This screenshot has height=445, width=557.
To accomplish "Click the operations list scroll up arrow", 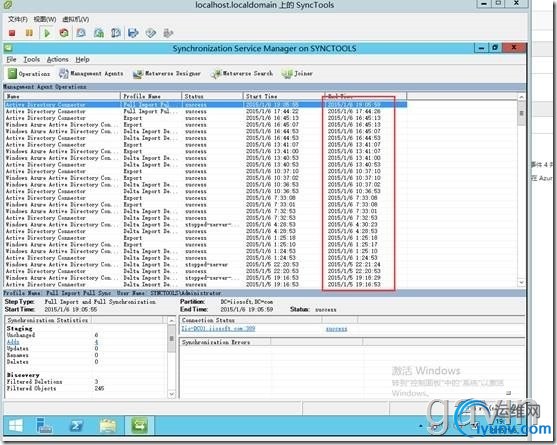I will [x=521, y=97].
